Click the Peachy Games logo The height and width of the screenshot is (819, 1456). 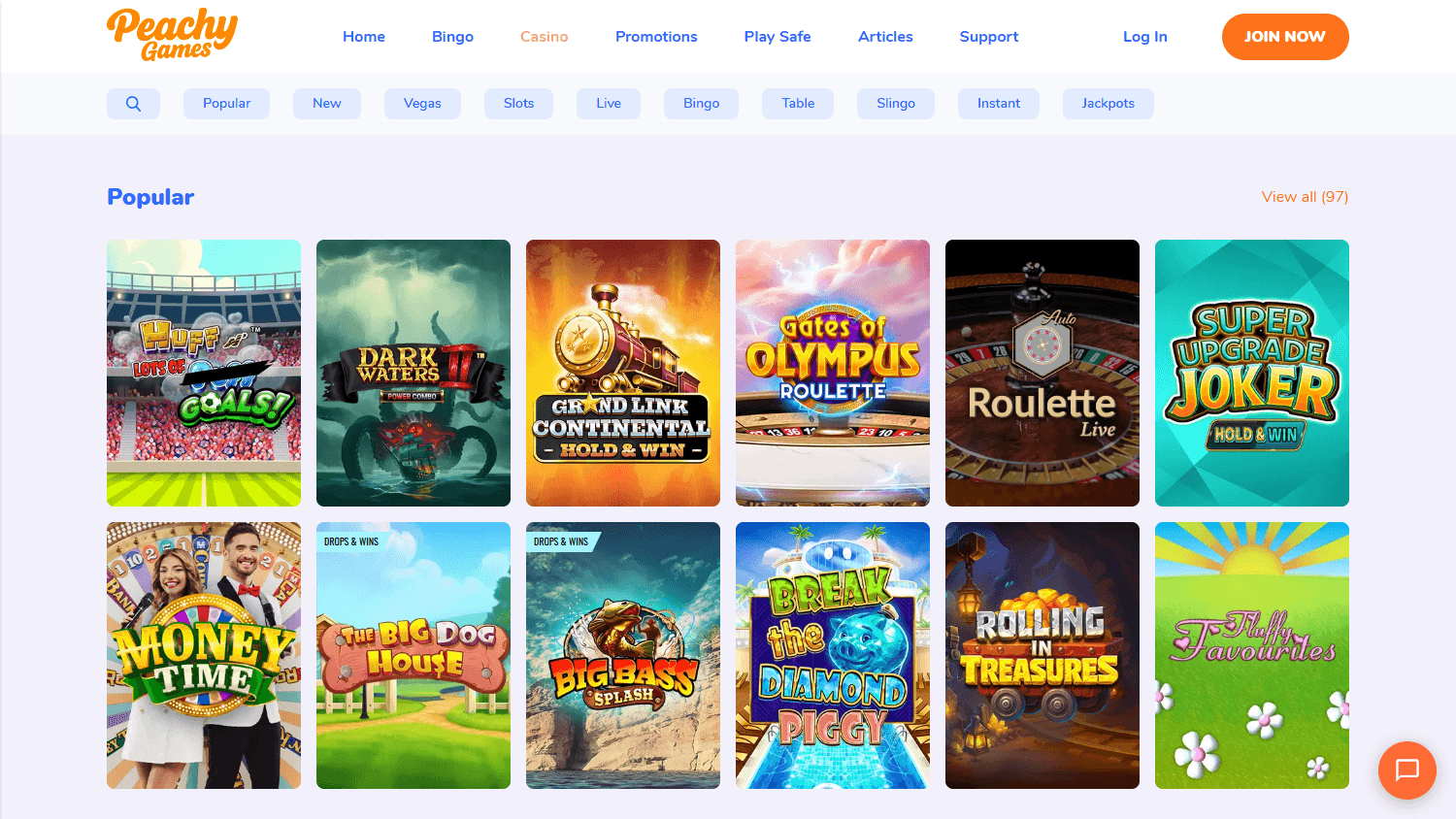click(x=172, y=35)
